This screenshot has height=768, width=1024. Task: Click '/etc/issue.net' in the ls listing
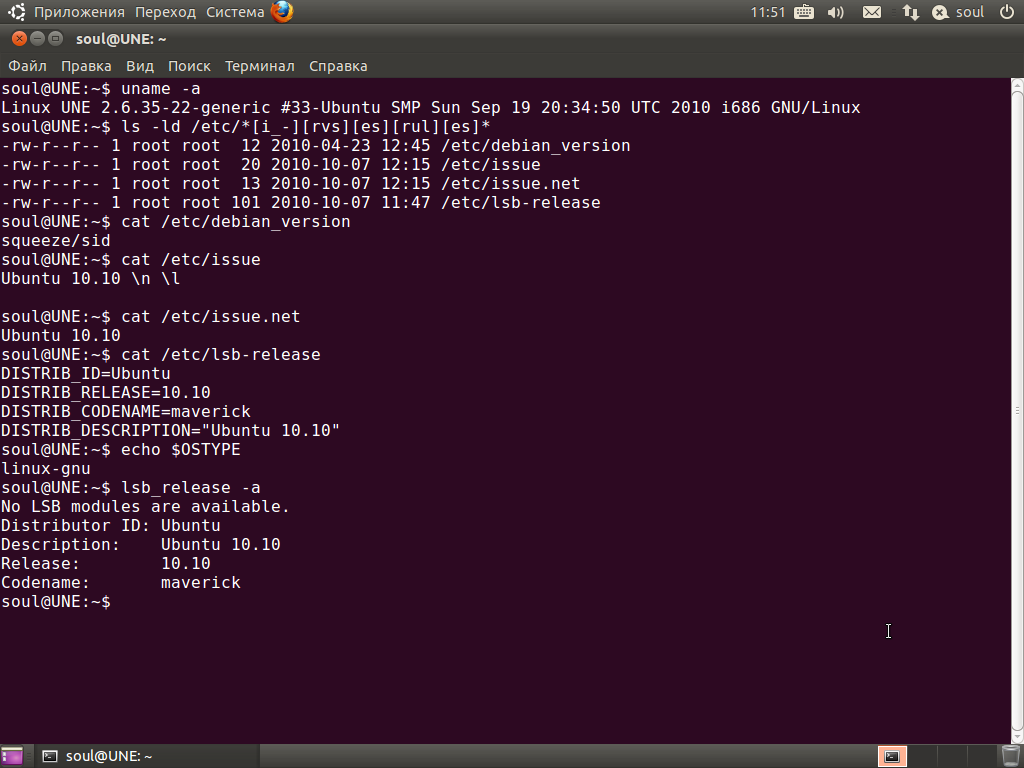pyautogui.click(x=511, y=184)
